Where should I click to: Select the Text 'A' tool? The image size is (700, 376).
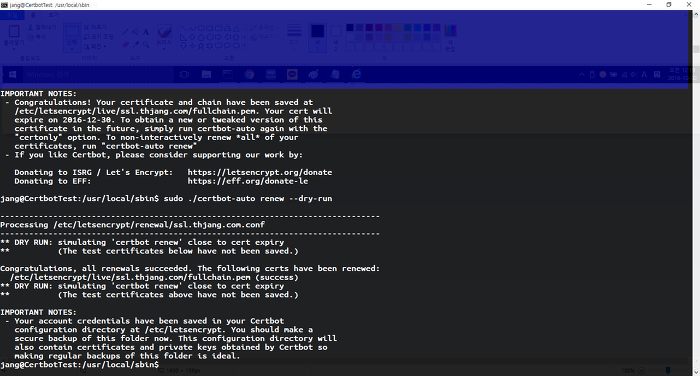tap(146, 32)
